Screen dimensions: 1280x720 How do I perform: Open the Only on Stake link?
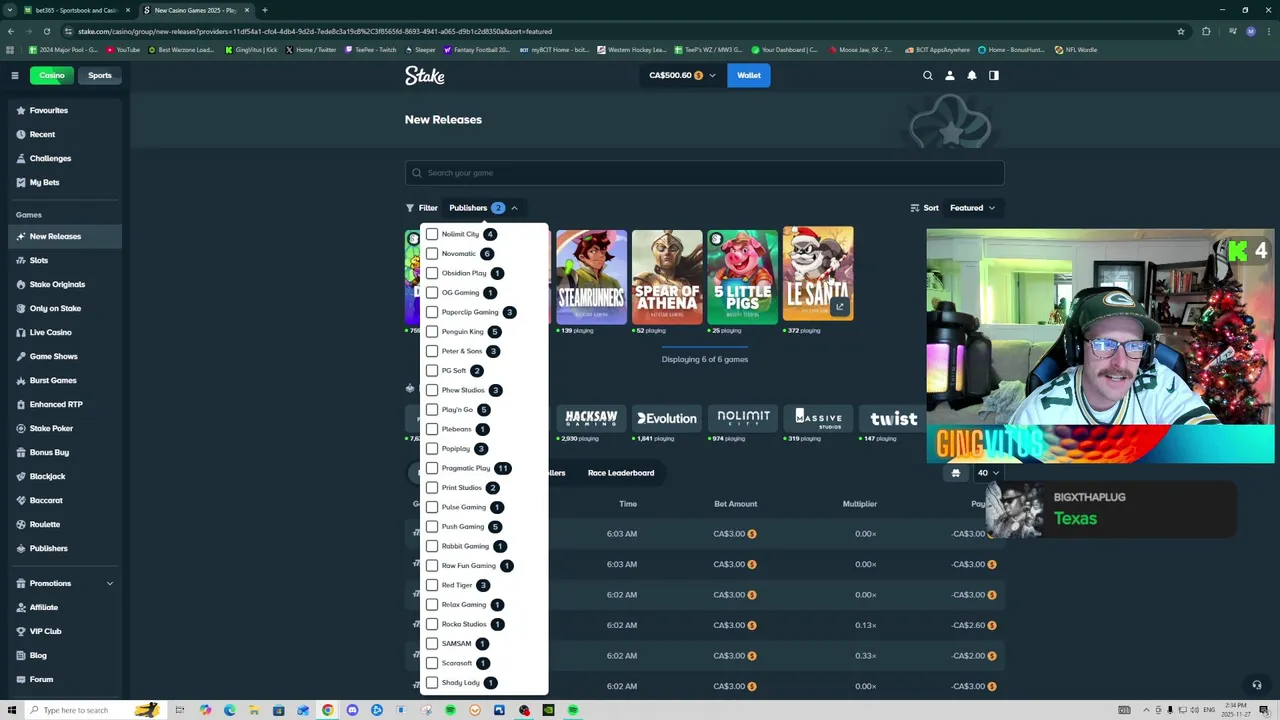55,308
